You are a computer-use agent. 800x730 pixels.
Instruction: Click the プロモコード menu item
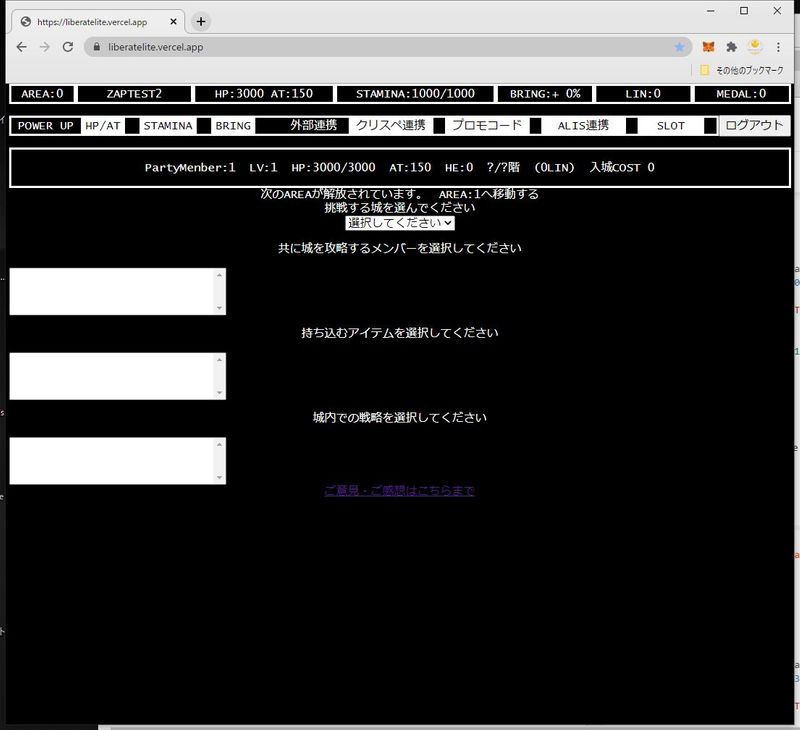[486, 126]
